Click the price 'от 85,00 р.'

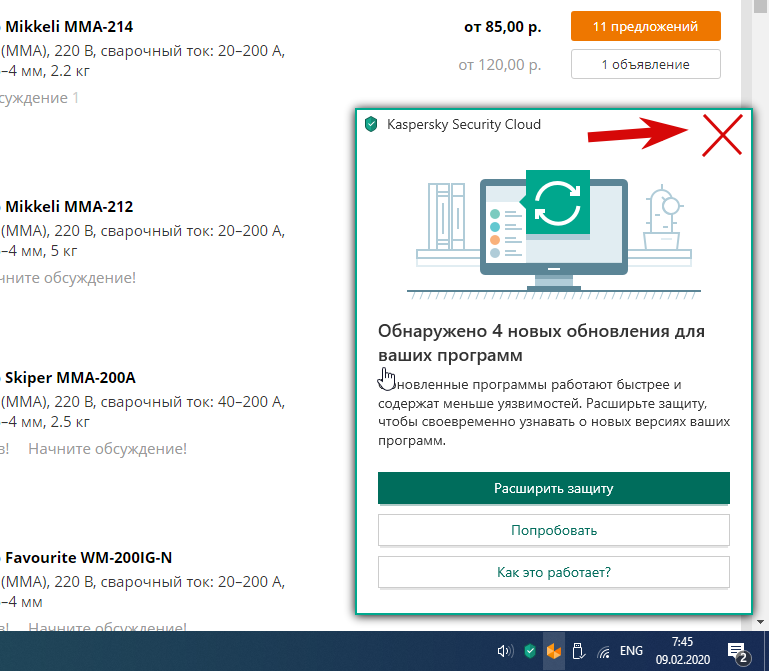[503, 27]
